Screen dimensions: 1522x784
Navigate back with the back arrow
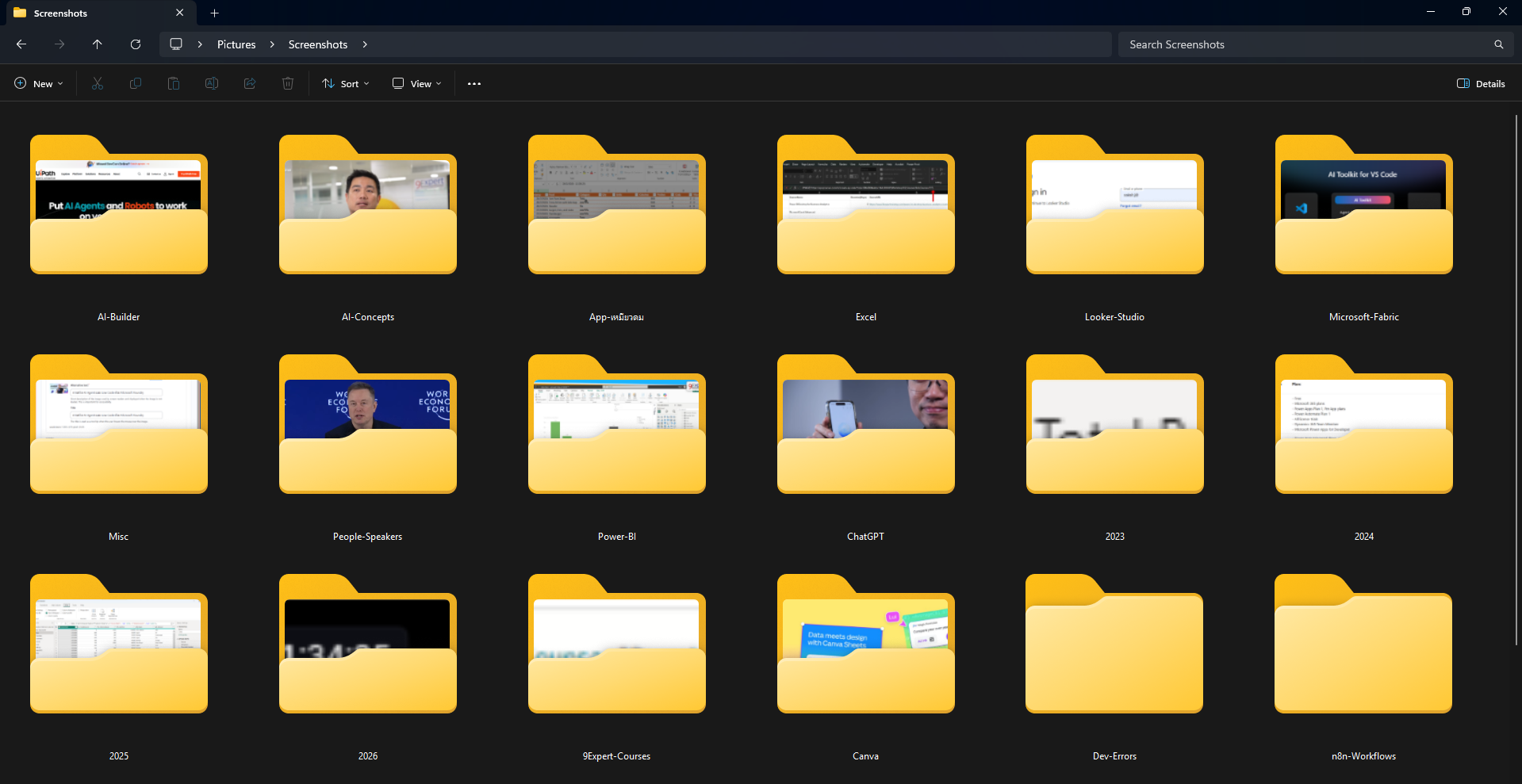pyautogui.click(x=21, y=44)
